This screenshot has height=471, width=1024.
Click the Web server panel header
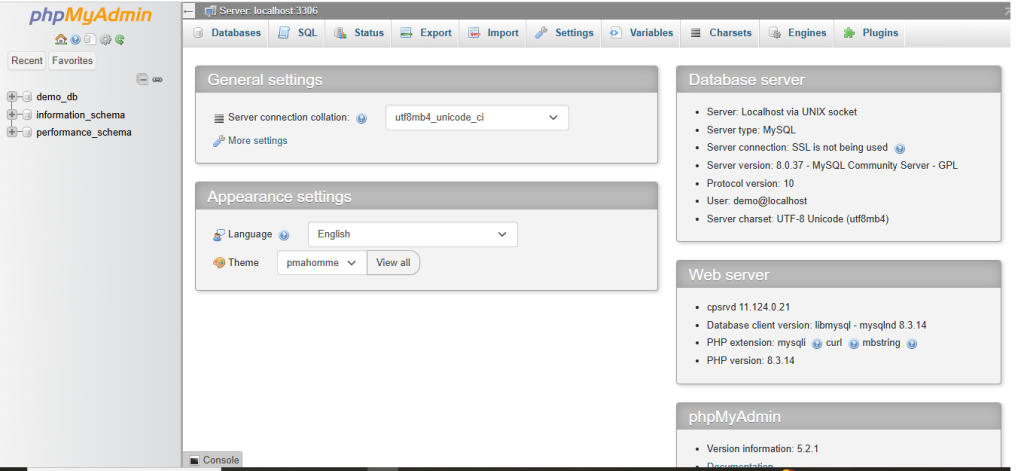click(839, 275)
